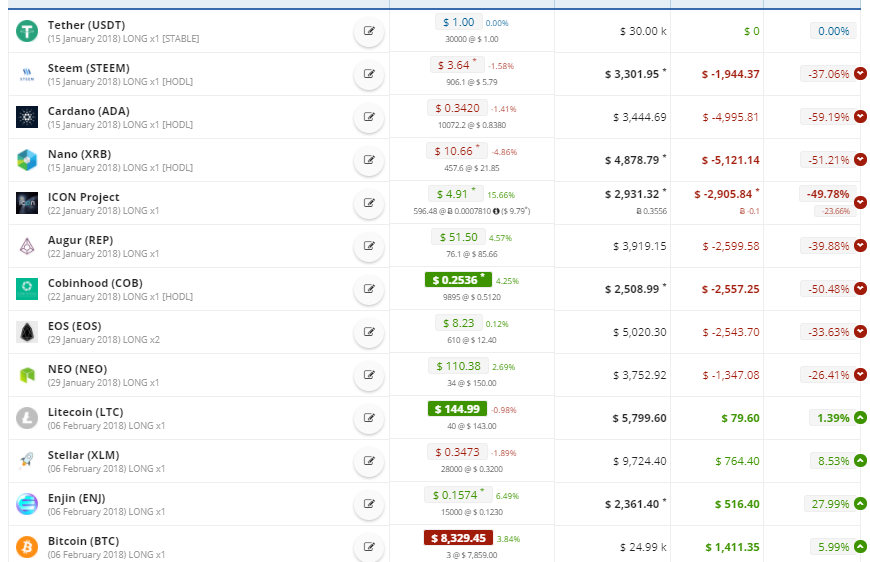Click the EOS coin logo
The image size is (870, 562).
[27, 332]
